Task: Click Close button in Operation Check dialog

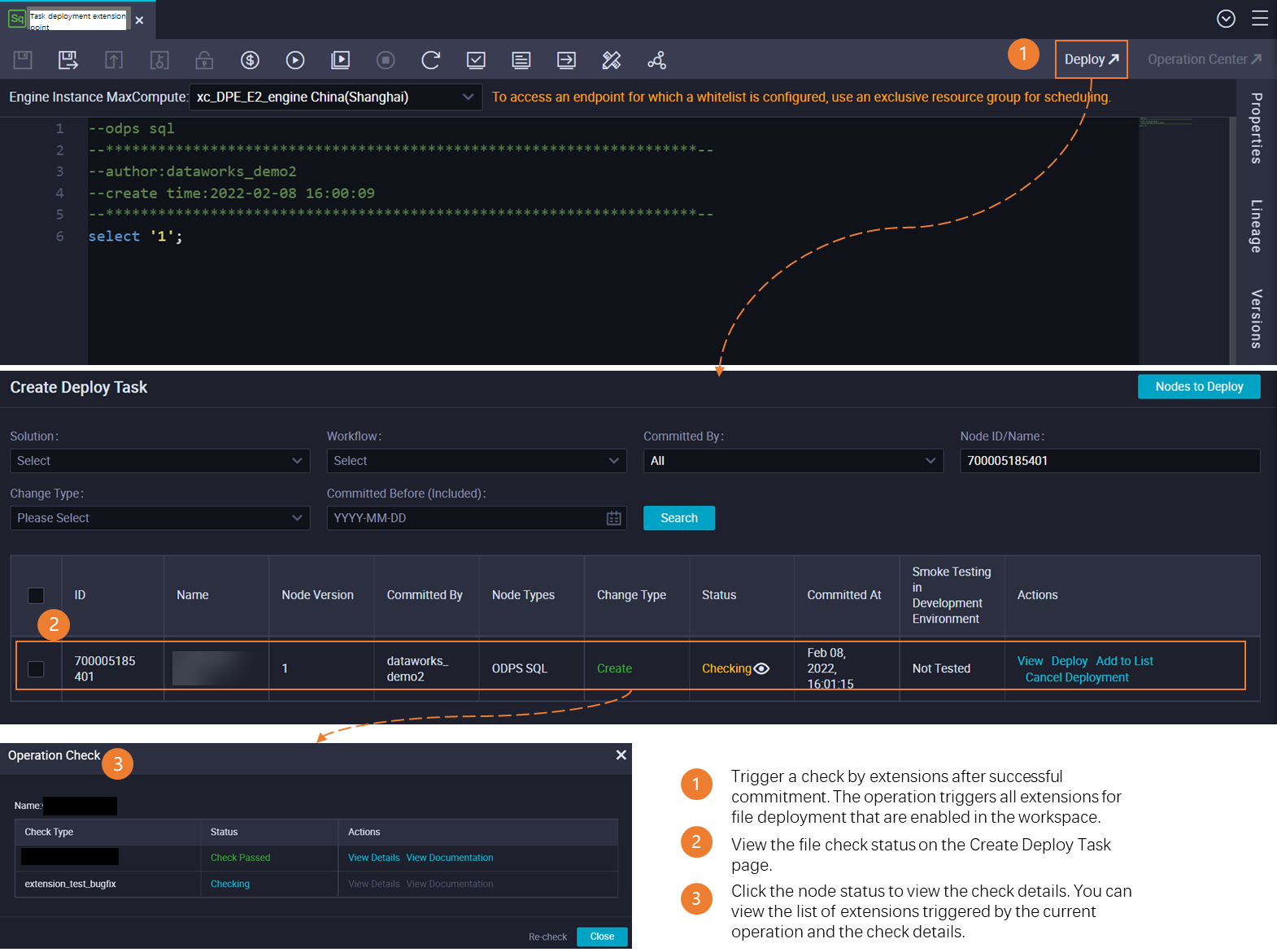Action: pyautogui.click(x=602, y=937)
